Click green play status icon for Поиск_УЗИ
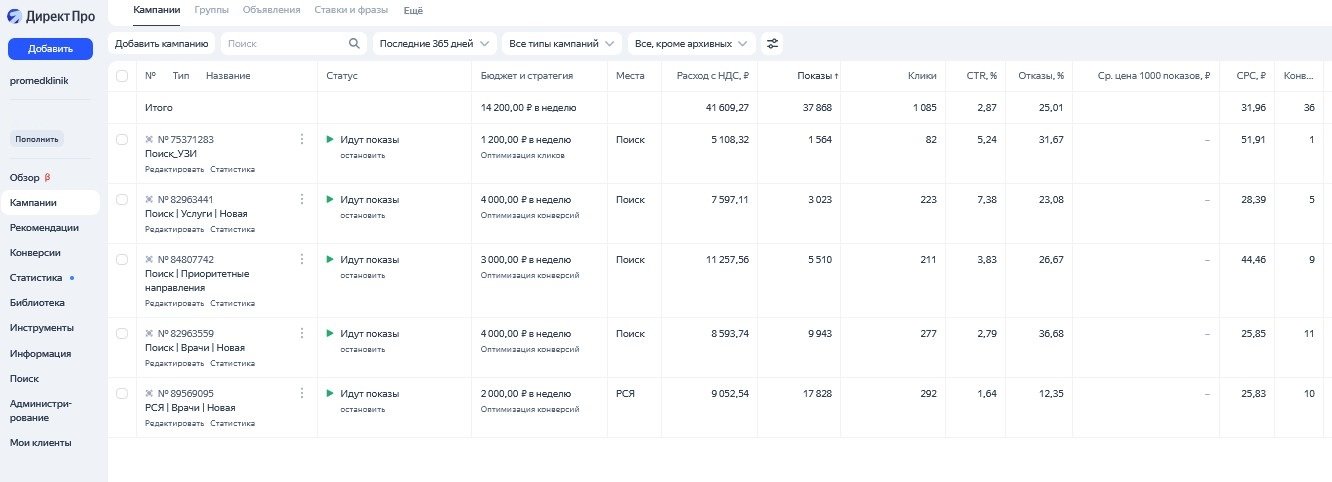Viewport: 1332px width, 482px height. click(330, 140)
